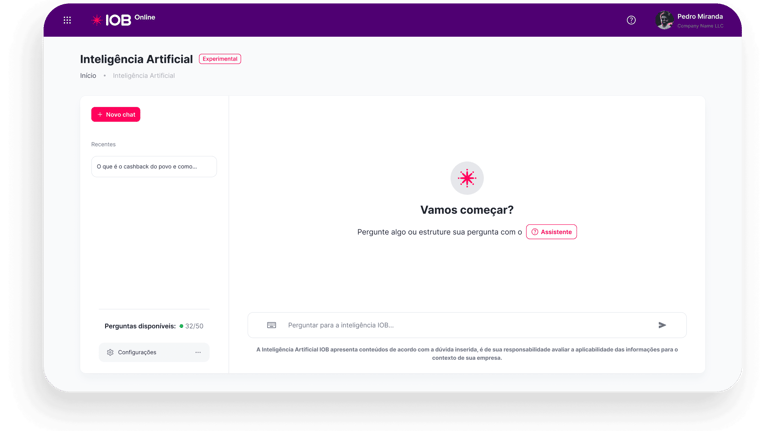Screen dimensions: 768x431
Task: Click the central IOB star icon
Action: click(467, 178)
